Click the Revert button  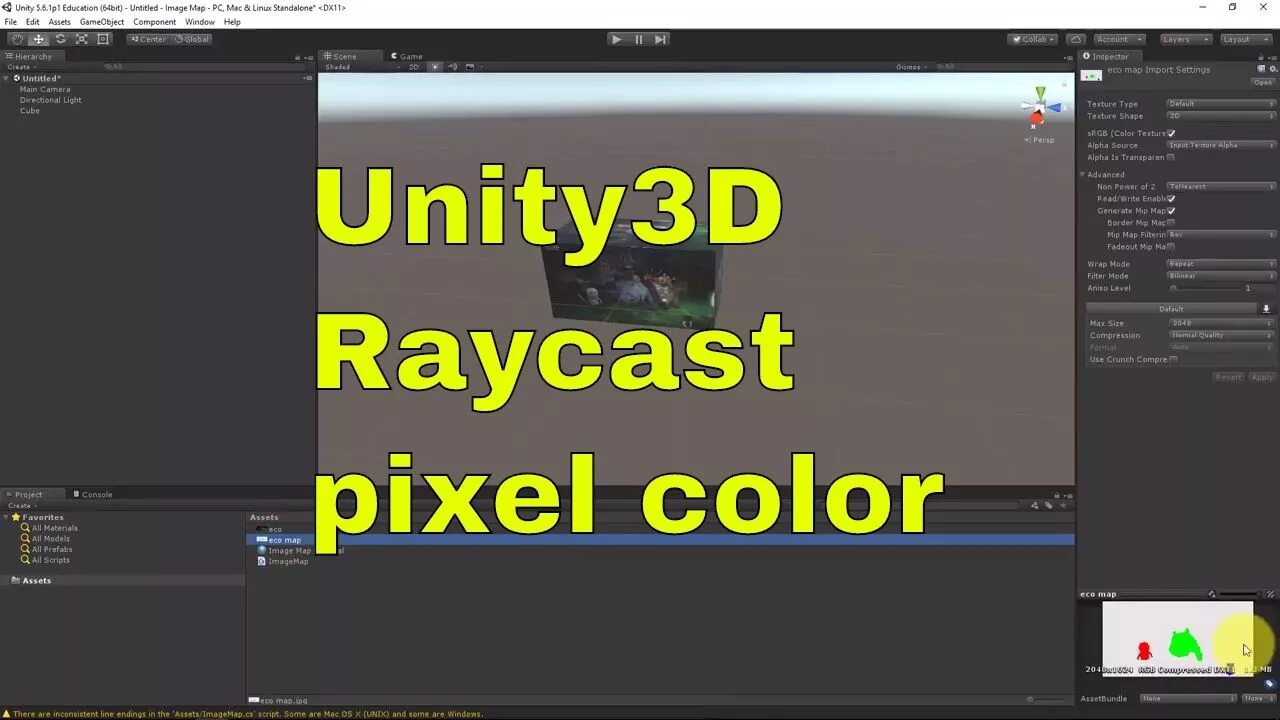[x=1229, y=377]
